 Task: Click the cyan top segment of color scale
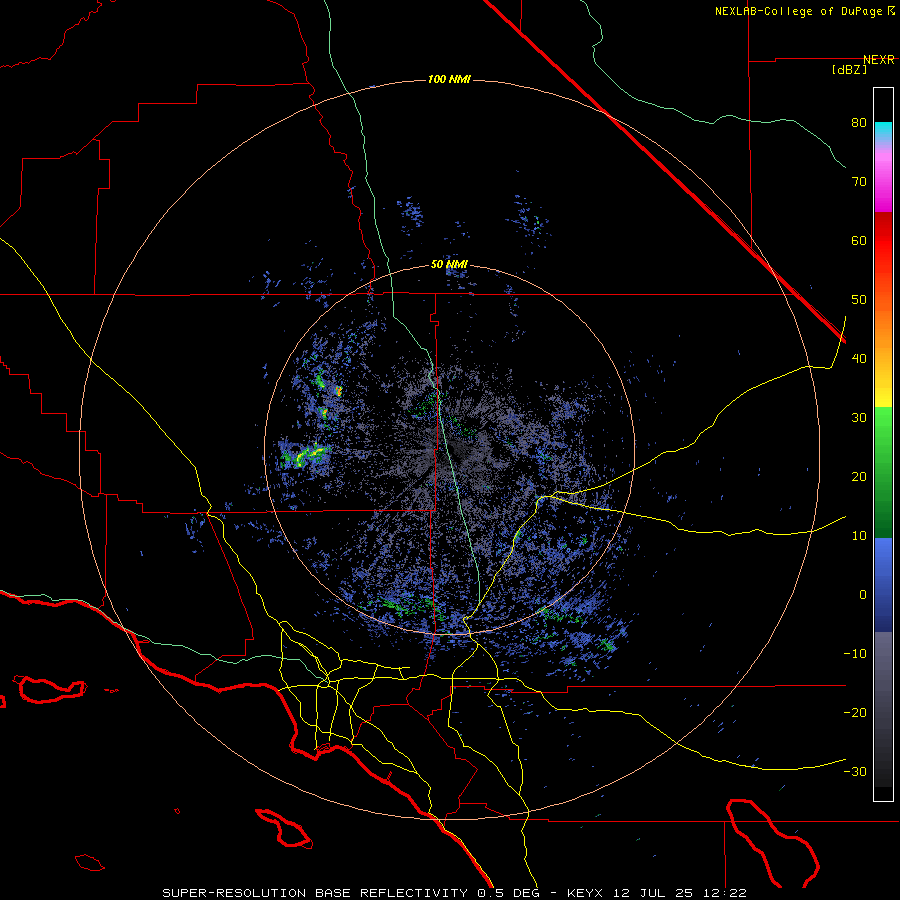tap(883, 131)
